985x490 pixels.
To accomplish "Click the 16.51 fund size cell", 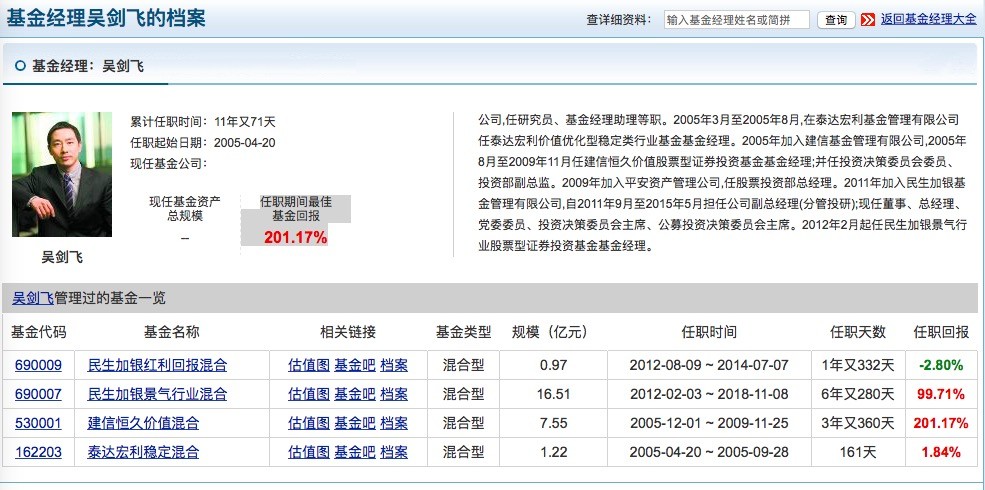I will pos(553,394).
